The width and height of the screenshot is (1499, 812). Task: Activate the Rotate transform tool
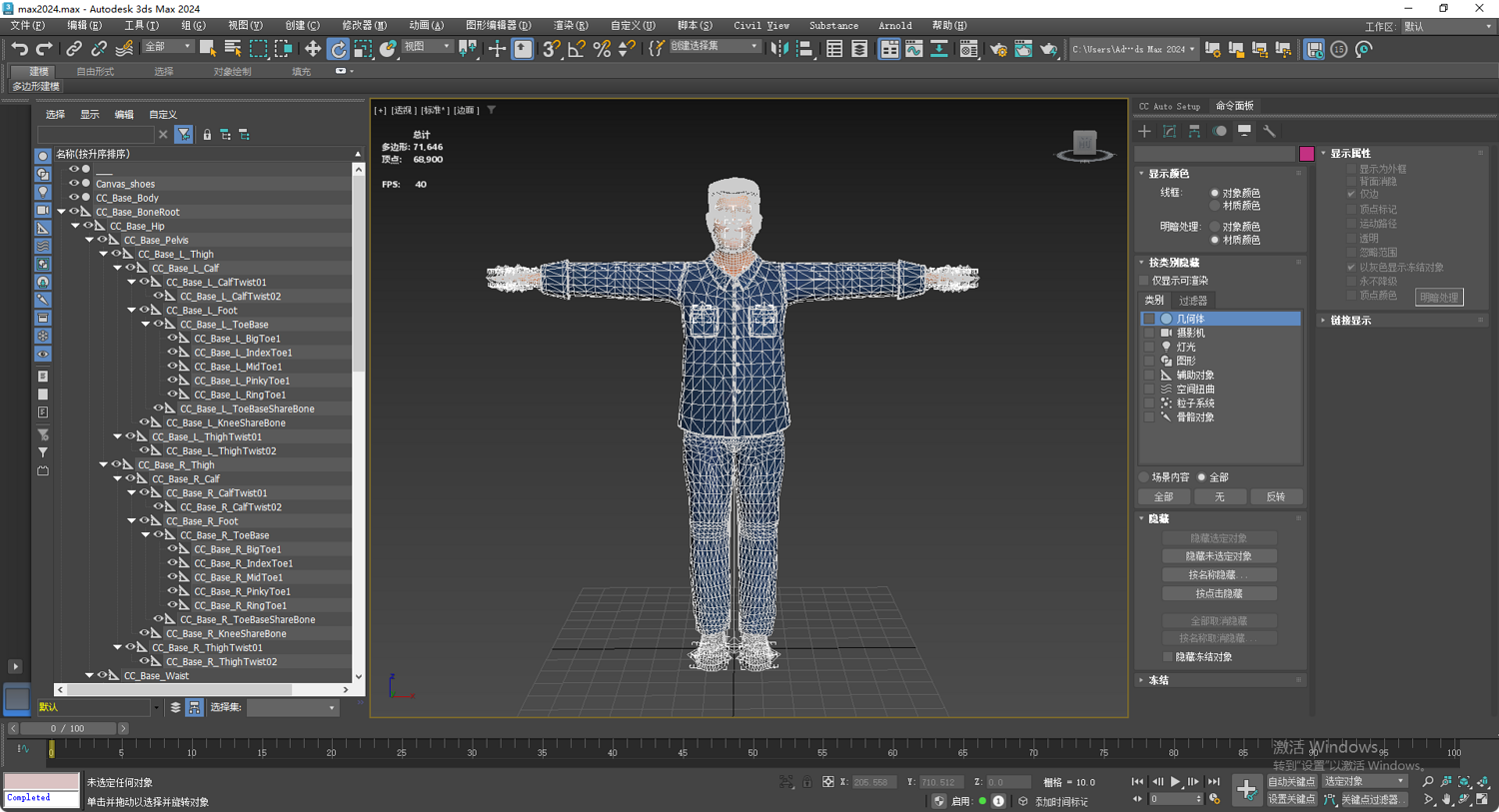(x=338, y=48)
